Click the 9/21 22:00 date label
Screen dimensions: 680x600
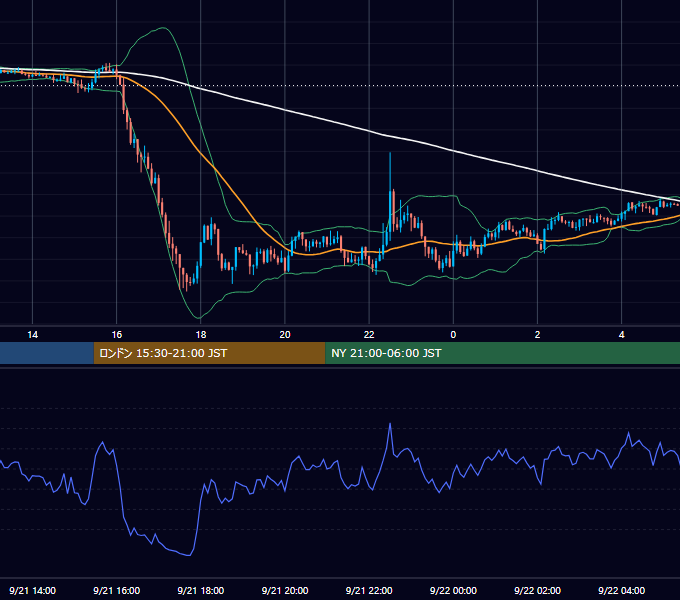(369, 590)
